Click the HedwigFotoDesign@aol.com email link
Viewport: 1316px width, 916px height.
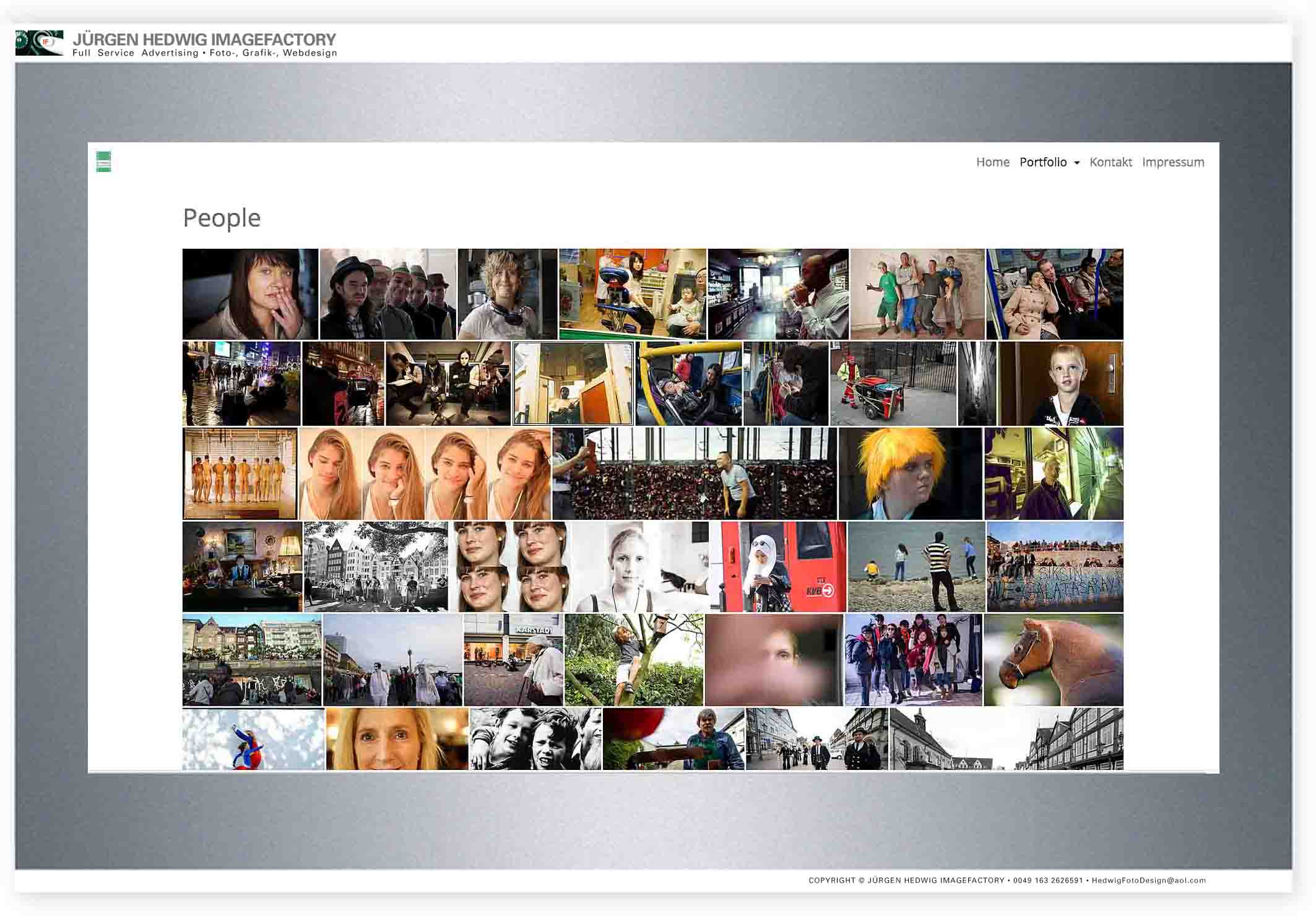(x=1148, y=880)
